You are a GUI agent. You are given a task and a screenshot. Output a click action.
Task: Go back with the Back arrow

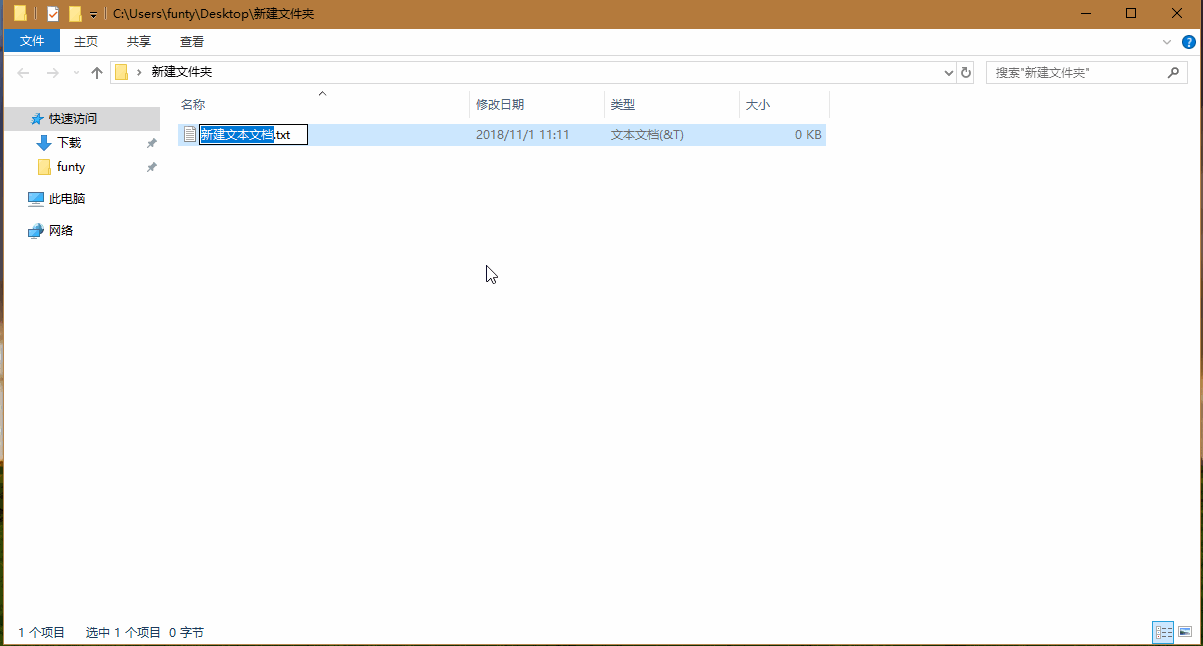23,72
